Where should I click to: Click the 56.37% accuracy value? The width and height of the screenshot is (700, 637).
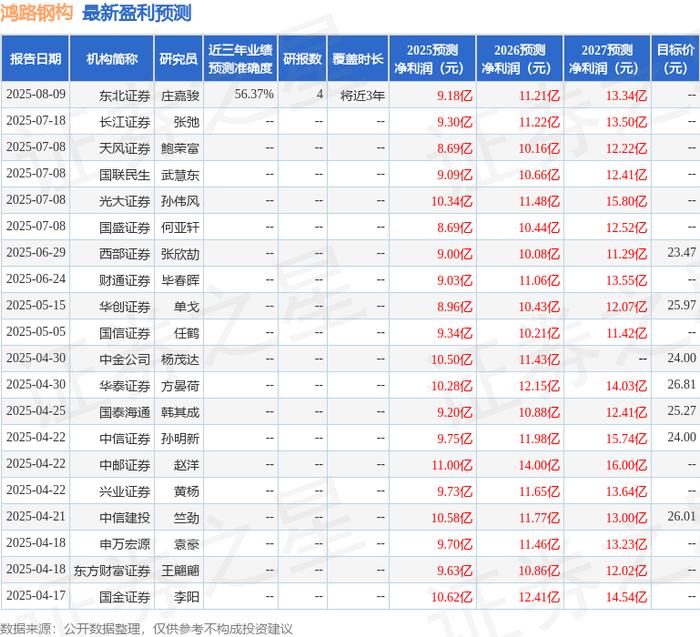pyautogui.click(x=254, y=94)
